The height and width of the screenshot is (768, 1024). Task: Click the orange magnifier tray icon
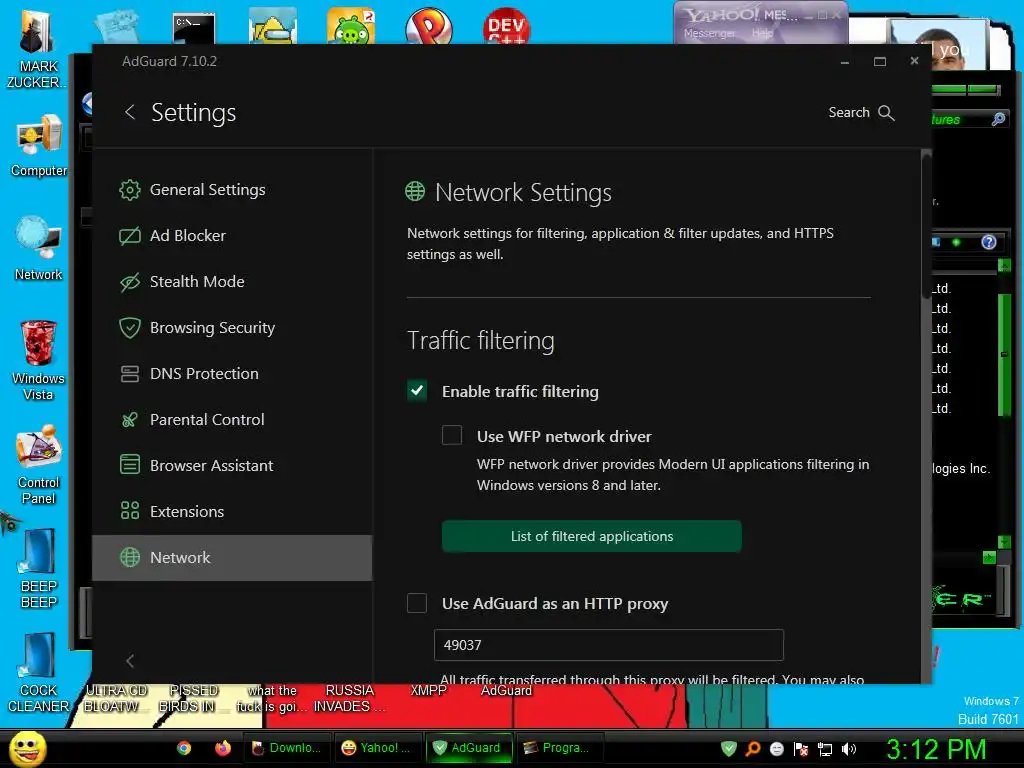click(x=753, y=748)
